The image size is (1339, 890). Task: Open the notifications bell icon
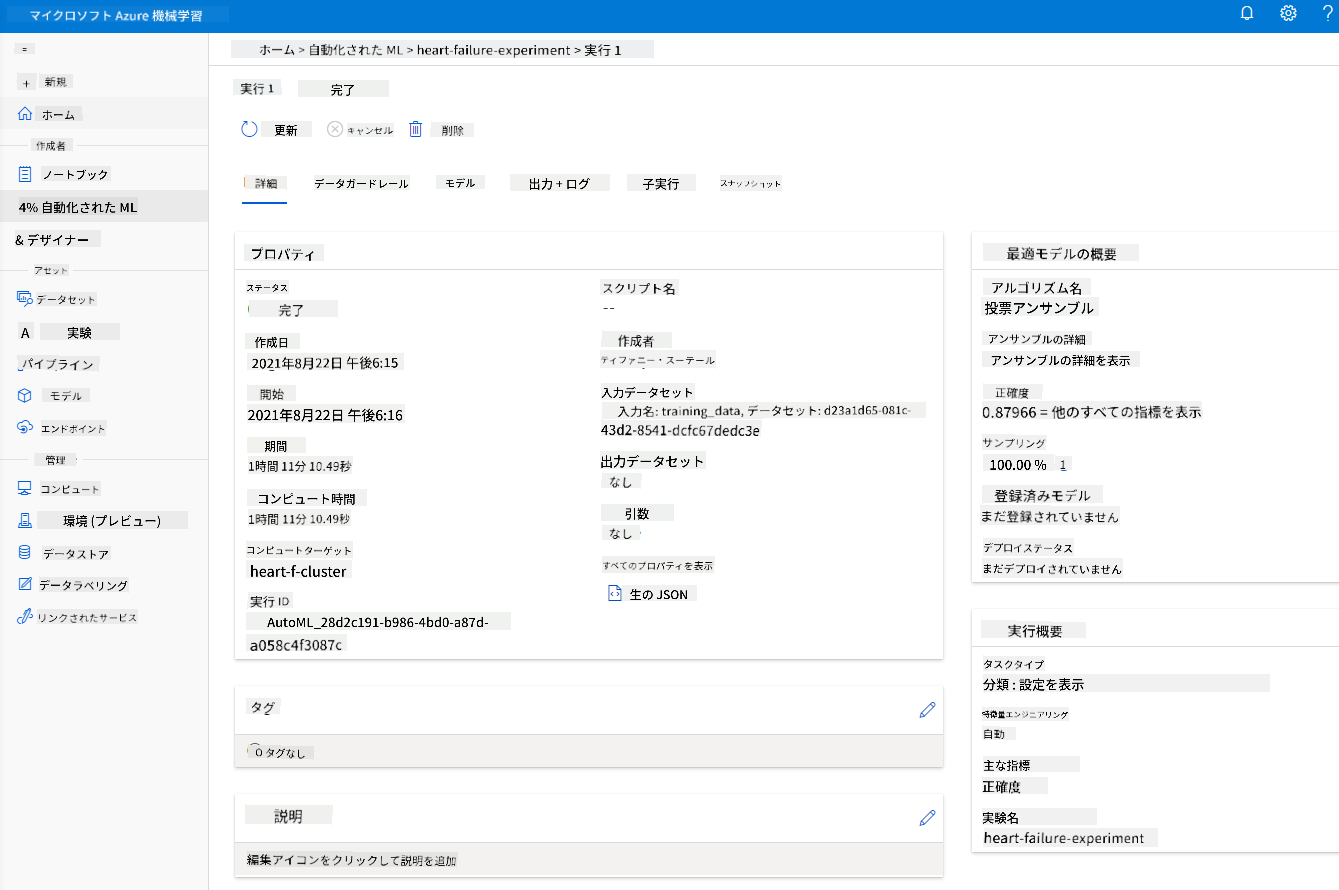pyautogui.click(x=1246, y=14)
